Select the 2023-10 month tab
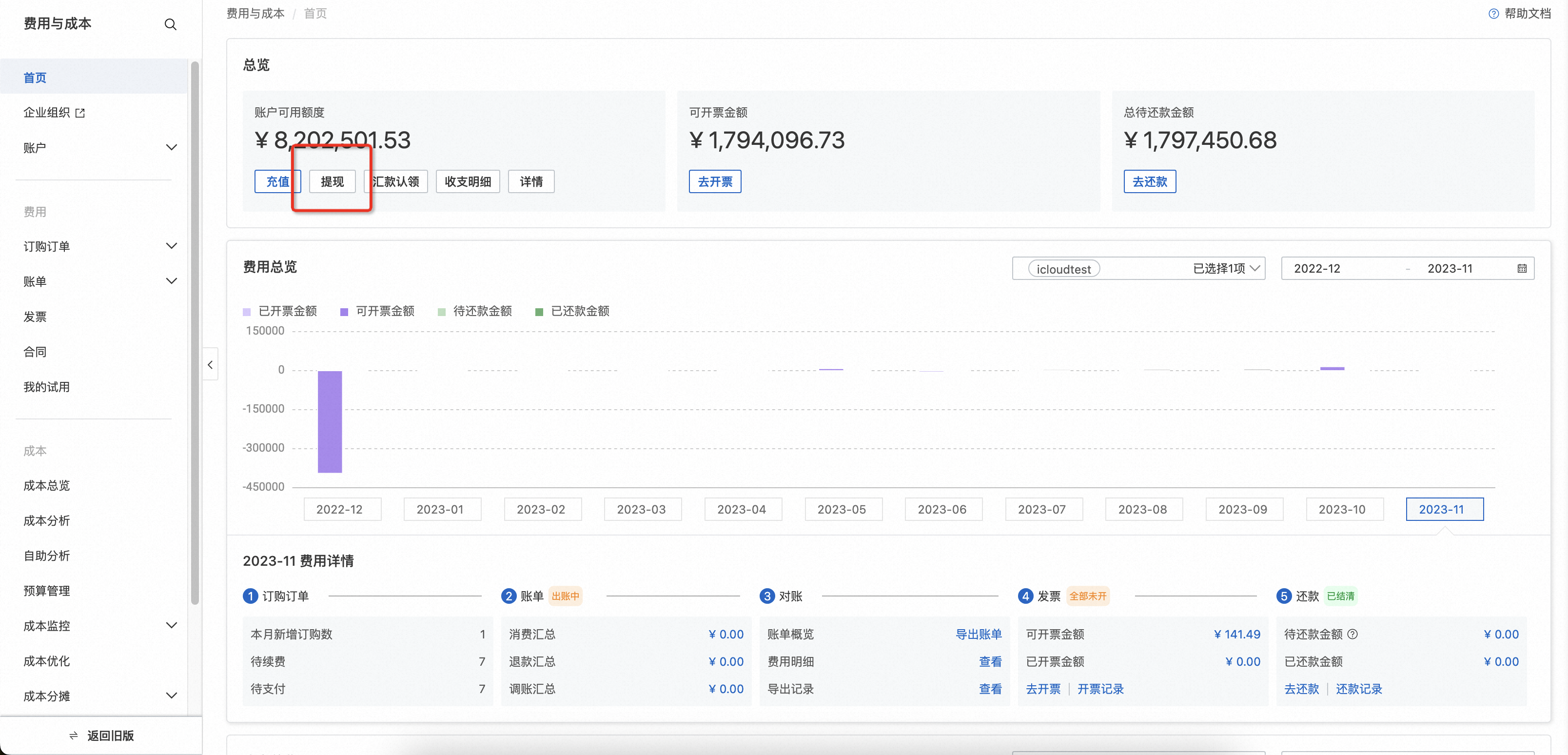 click(x=1345, y=509)
